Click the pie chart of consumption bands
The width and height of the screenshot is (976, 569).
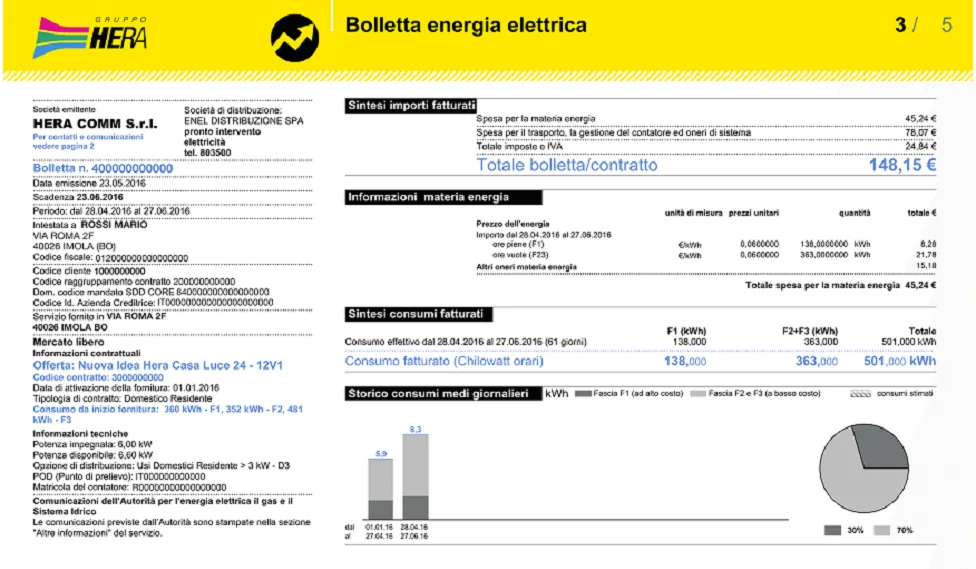point(863,468)
